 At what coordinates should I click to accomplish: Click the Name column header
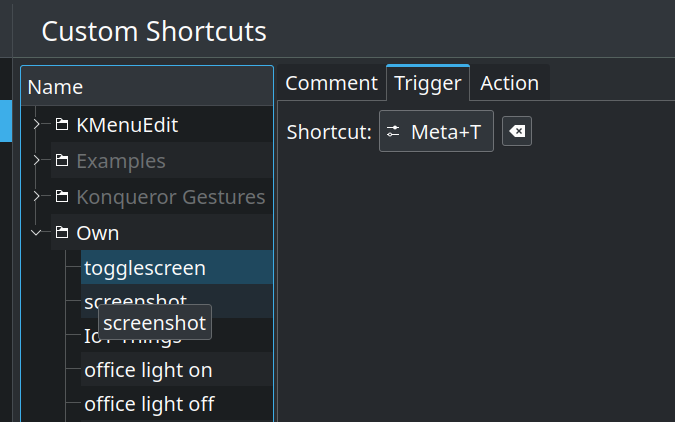point(147,87)
